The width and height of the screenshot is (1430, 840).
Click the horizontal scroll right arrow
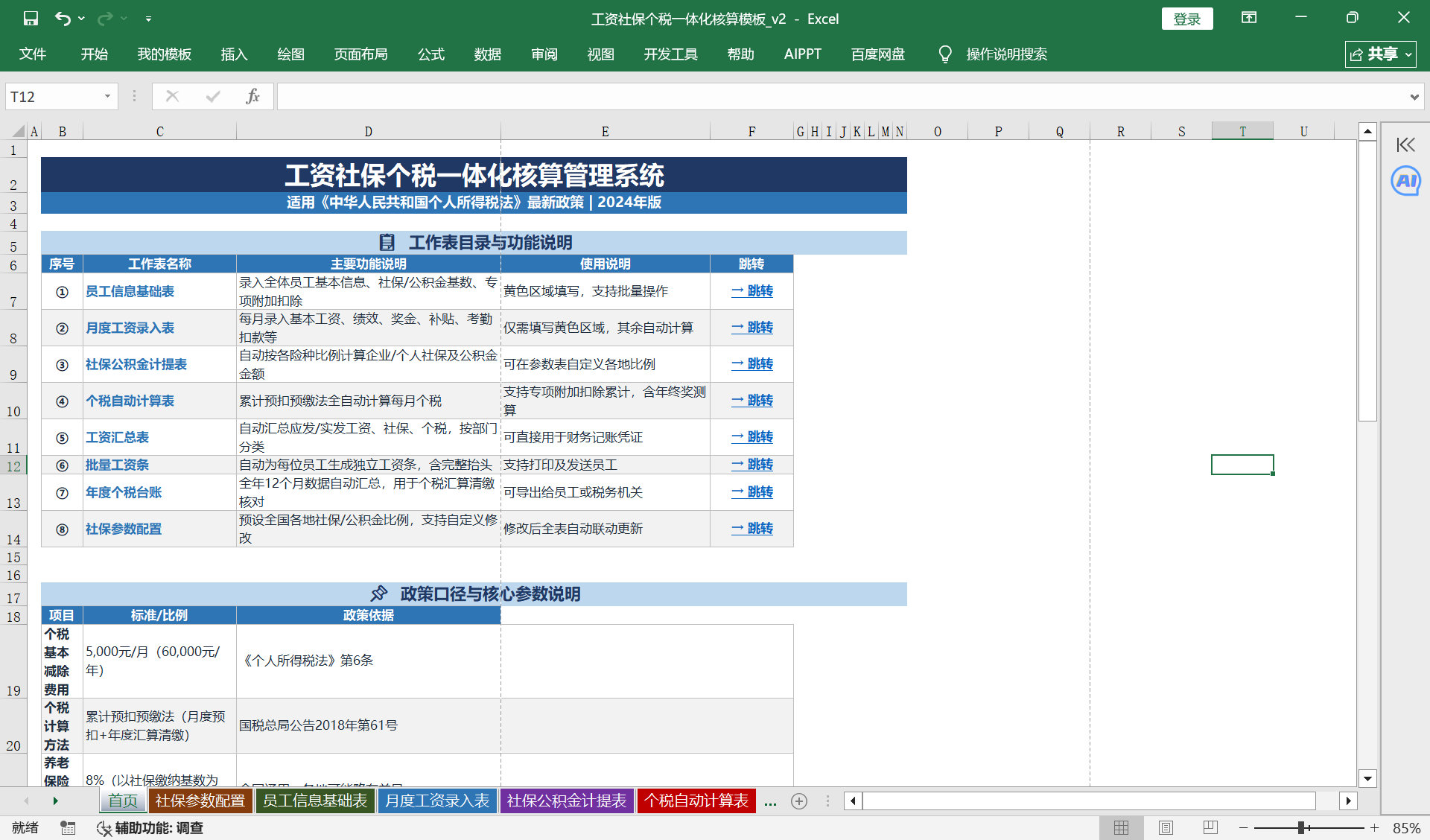[x=1348, y=801]
